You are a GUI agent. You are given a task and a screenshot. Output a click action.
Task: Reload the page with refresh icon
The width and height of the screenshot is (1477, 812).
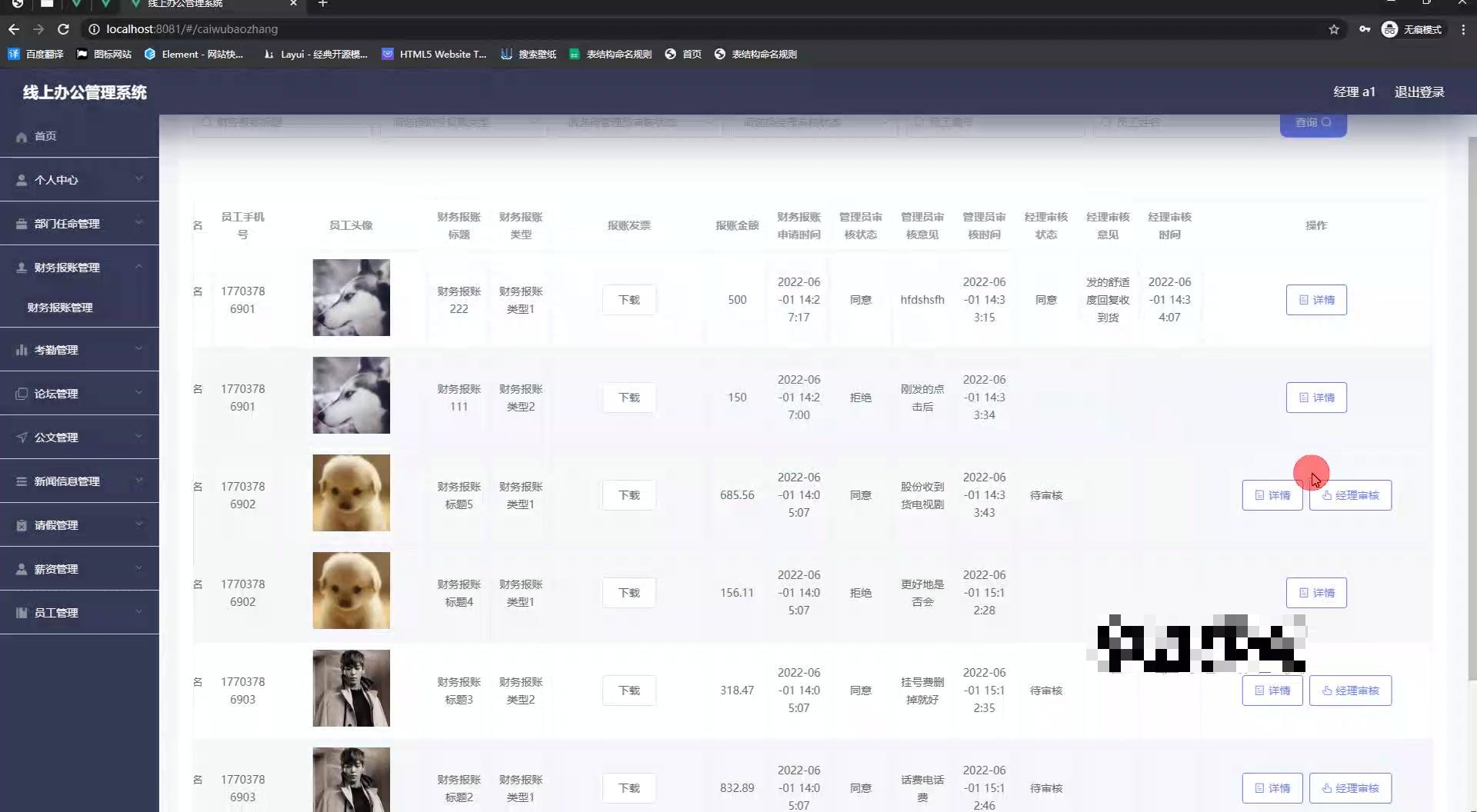64,29
